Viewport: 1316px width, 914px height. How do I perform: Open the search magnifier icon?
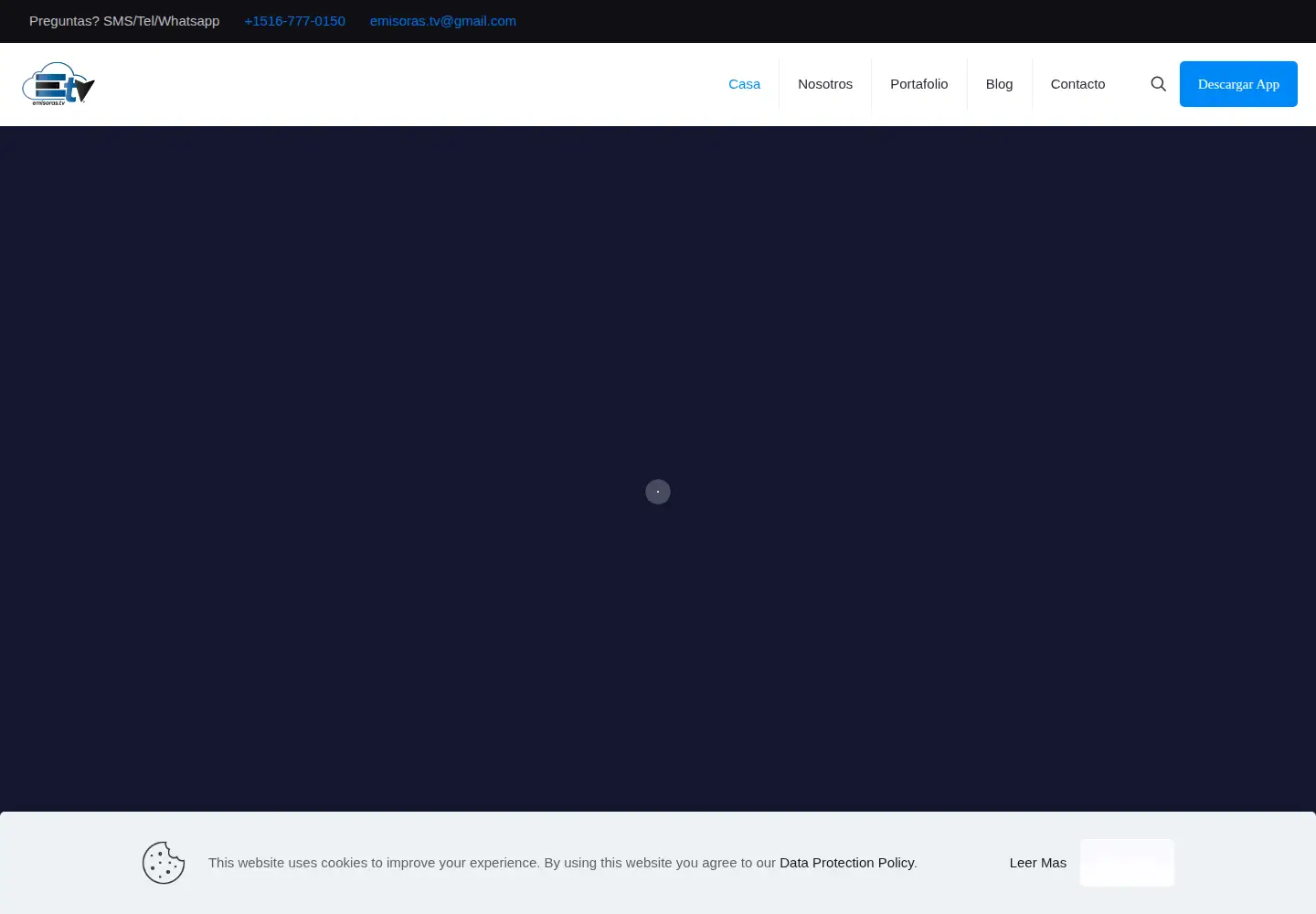[x=1158, y=84]
